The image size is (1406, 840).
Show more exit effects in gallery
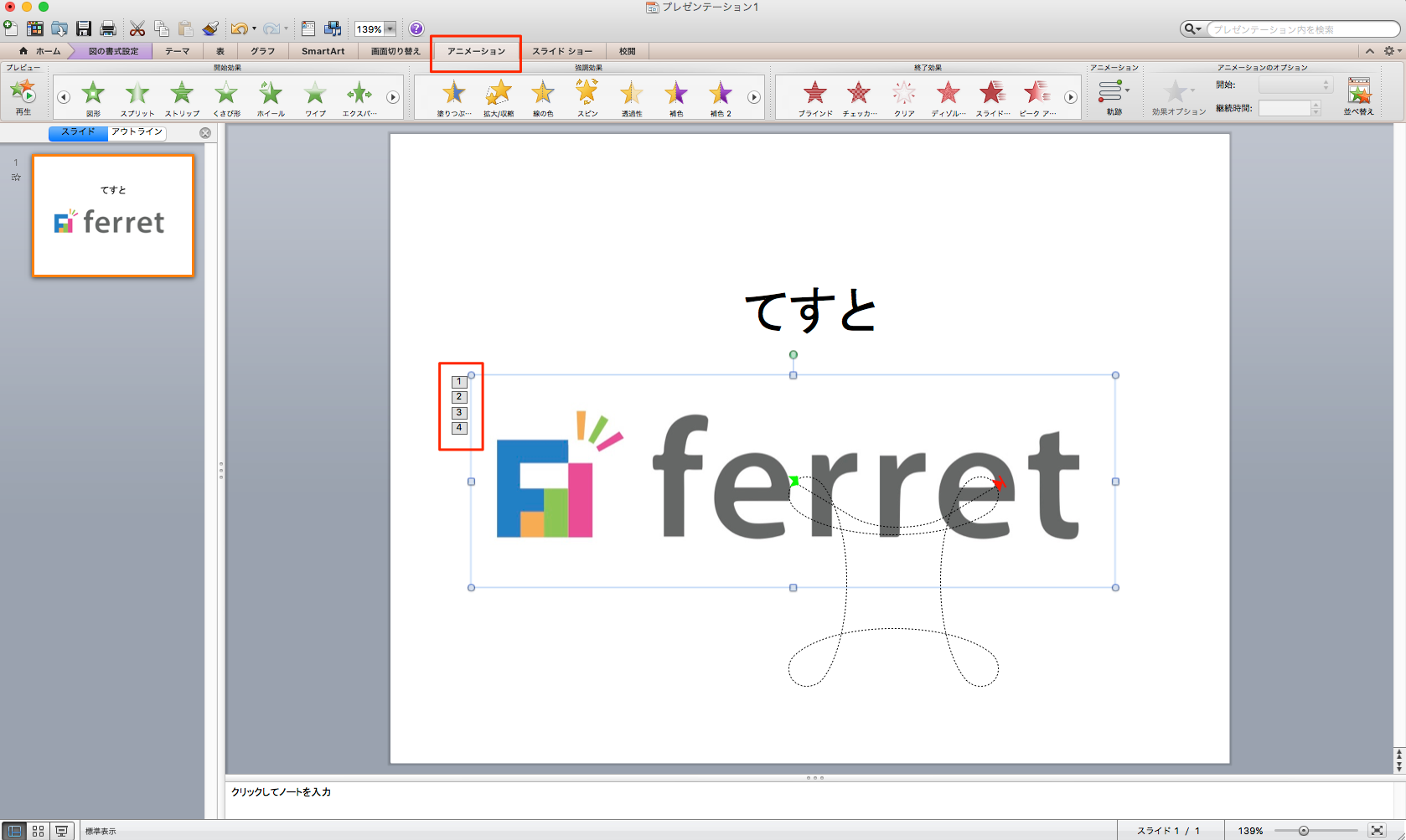[x=1071, y=97]
